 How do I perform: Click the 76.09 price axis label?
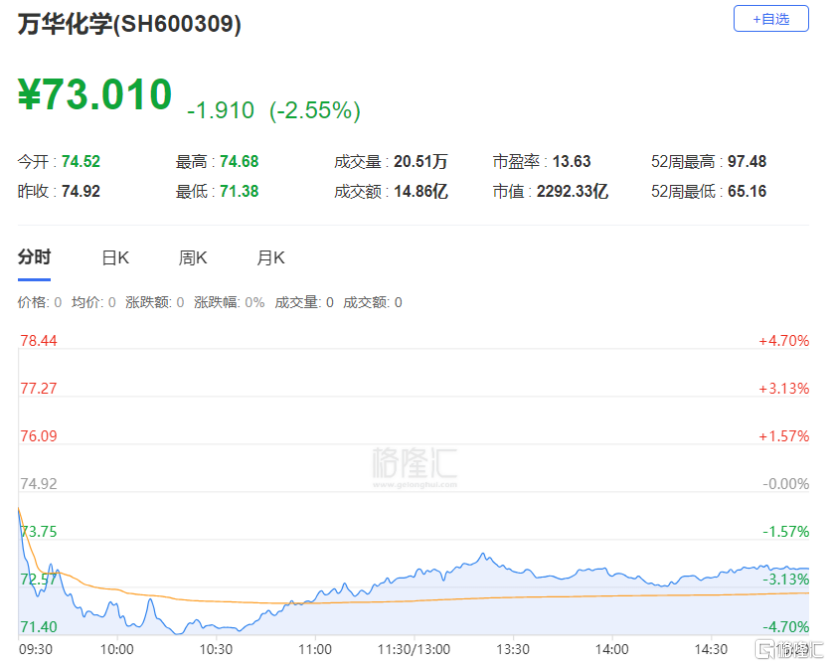click(39, 436)
